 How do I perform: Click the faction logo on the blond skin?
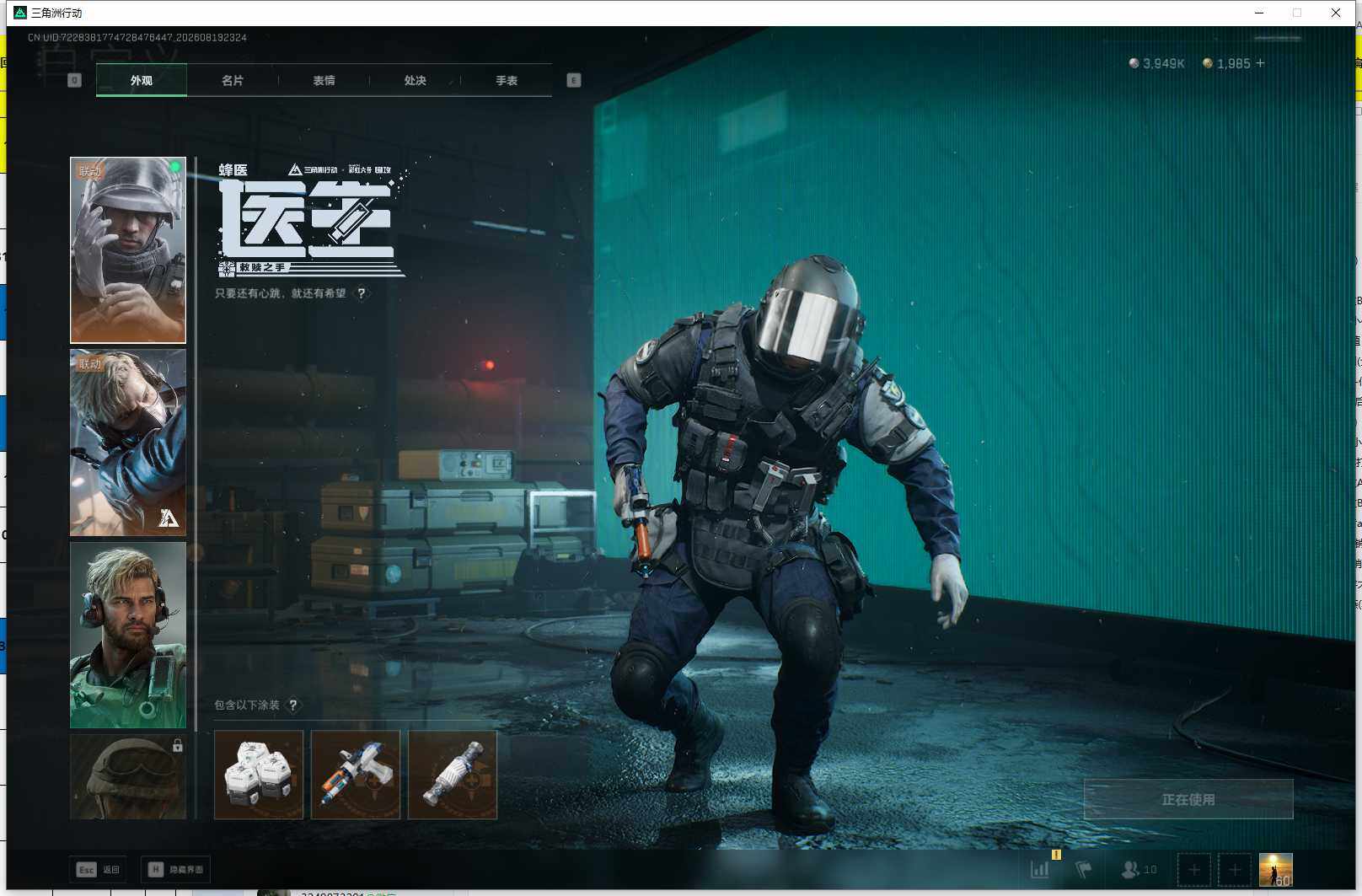click(169, 518)
